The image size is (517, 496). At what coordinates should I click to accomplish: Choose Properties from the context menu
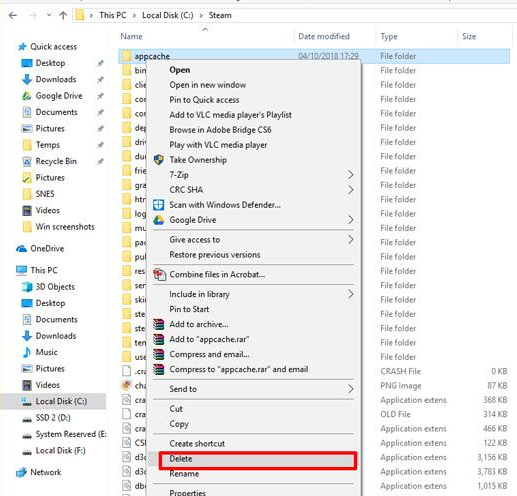187,492
